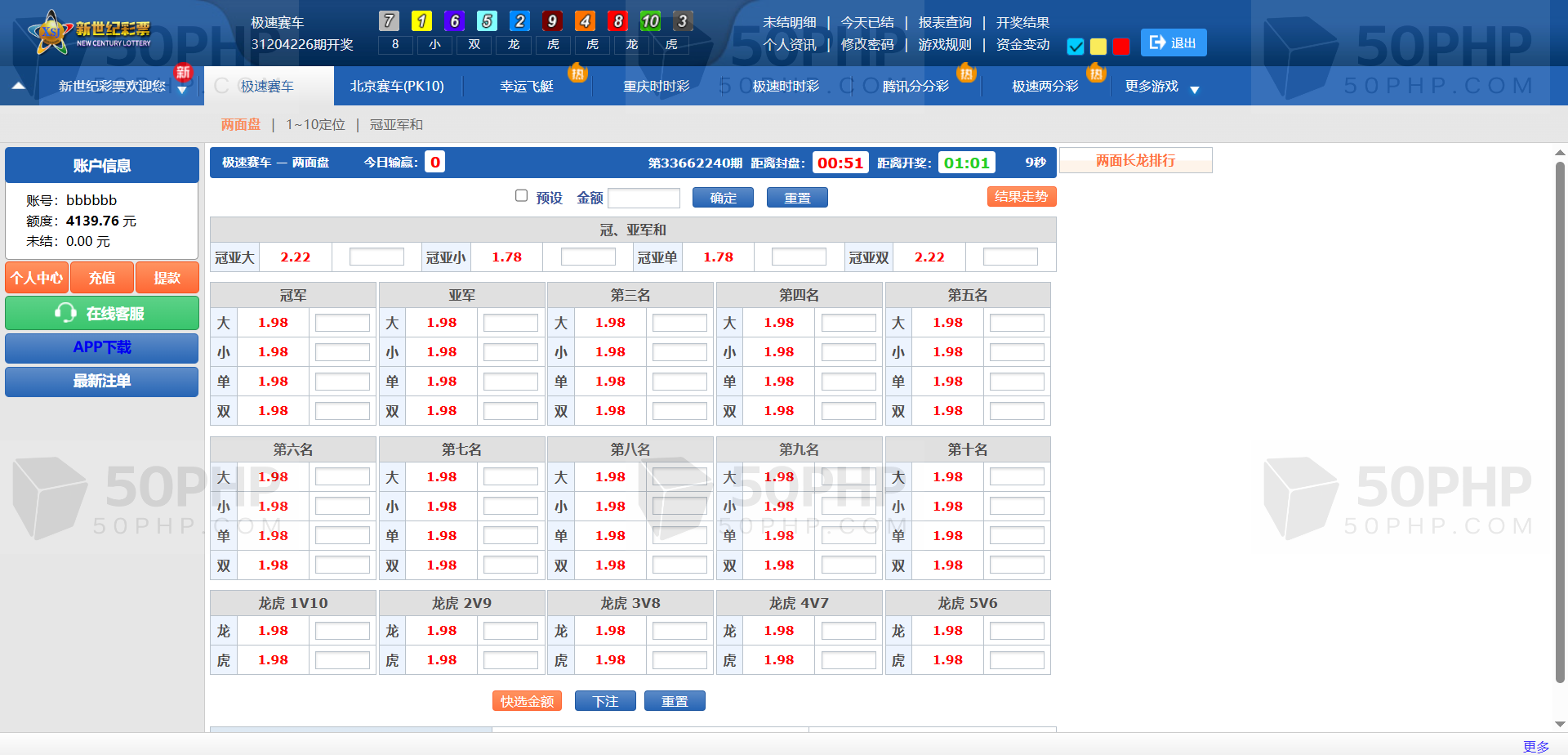The image size is (1568, 755).
Task: Open dropdown arrow beside 新世纪彩票欢迎您
Action: click(x=182, y=90)
